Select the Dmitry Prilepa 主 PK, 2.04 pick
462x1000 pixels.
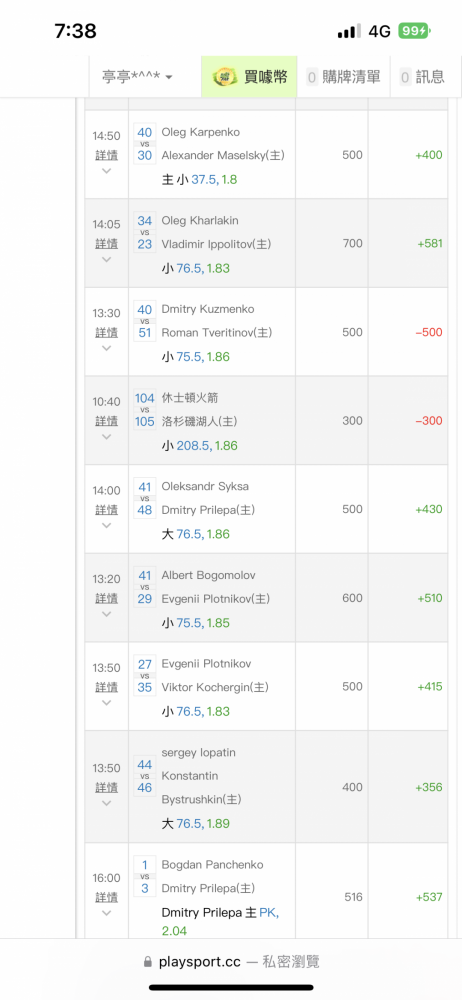(x=220, y=922)
